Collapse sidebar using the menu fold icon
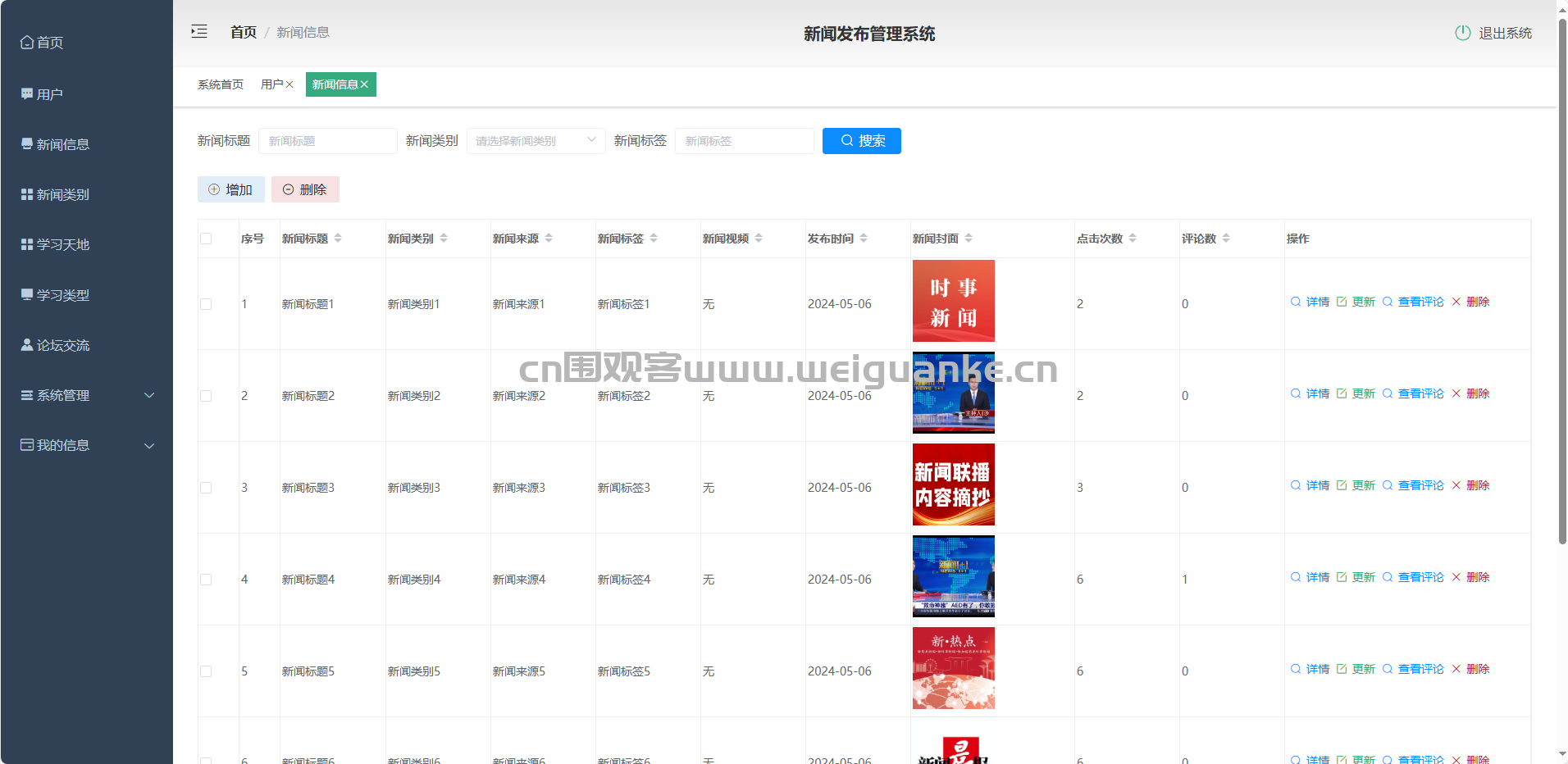Image resolution: width=1568 pixels, height=764 pixels. [199, 32]
